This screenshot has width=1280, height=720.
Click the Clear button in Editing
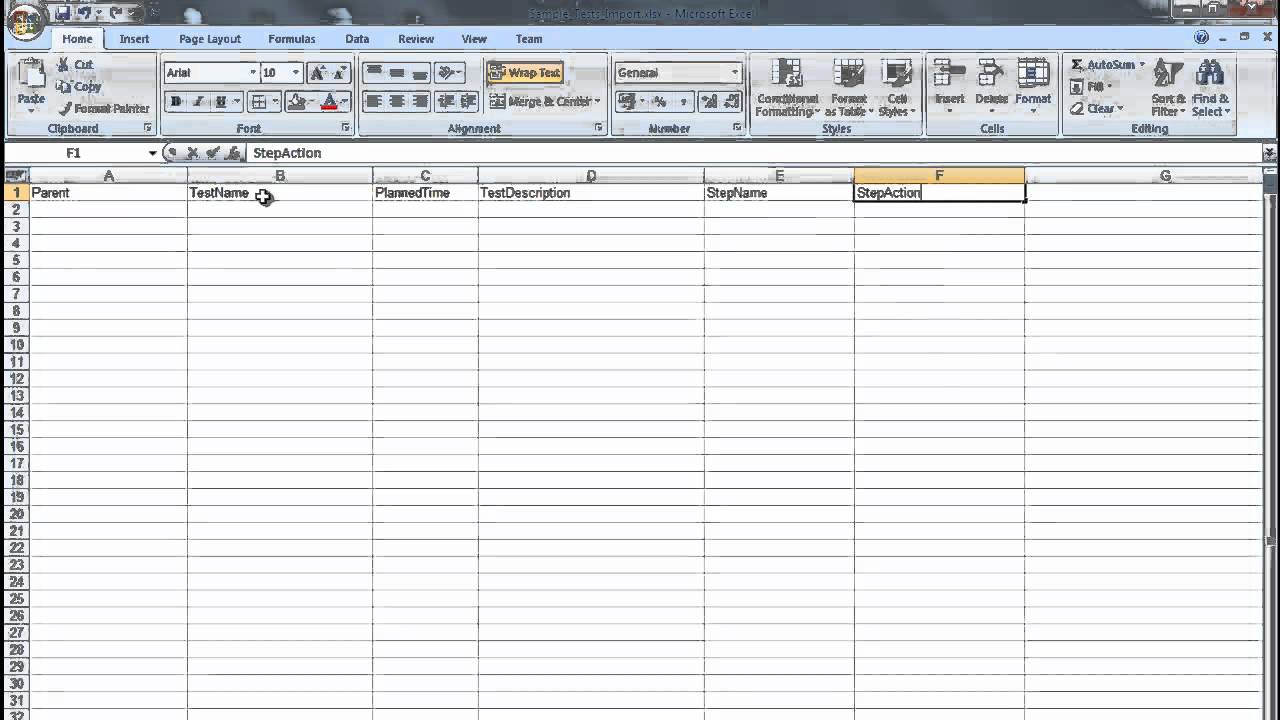(x=1097, y=108)
